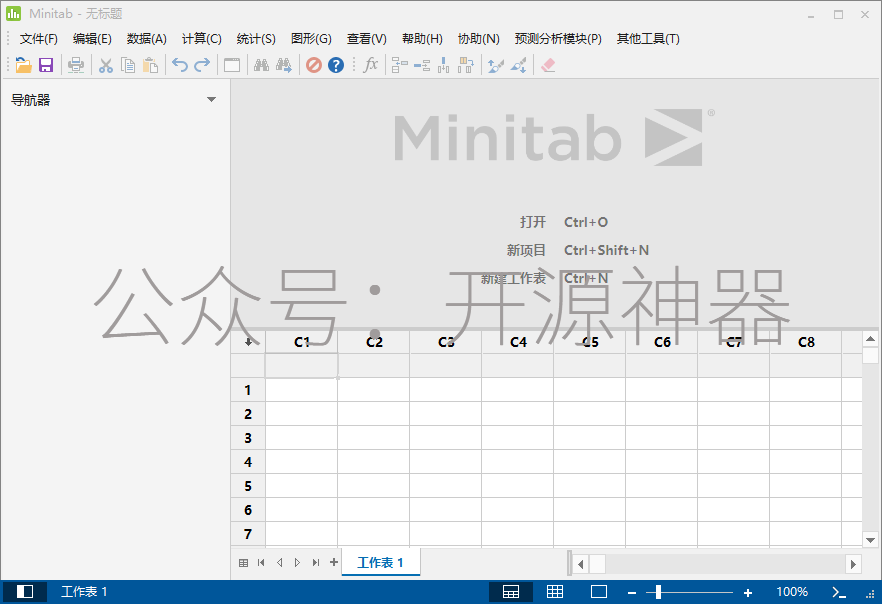Viewport: 882px width, 604px height.
Task: Open command line icon in status bar
Action: point(839,592)
